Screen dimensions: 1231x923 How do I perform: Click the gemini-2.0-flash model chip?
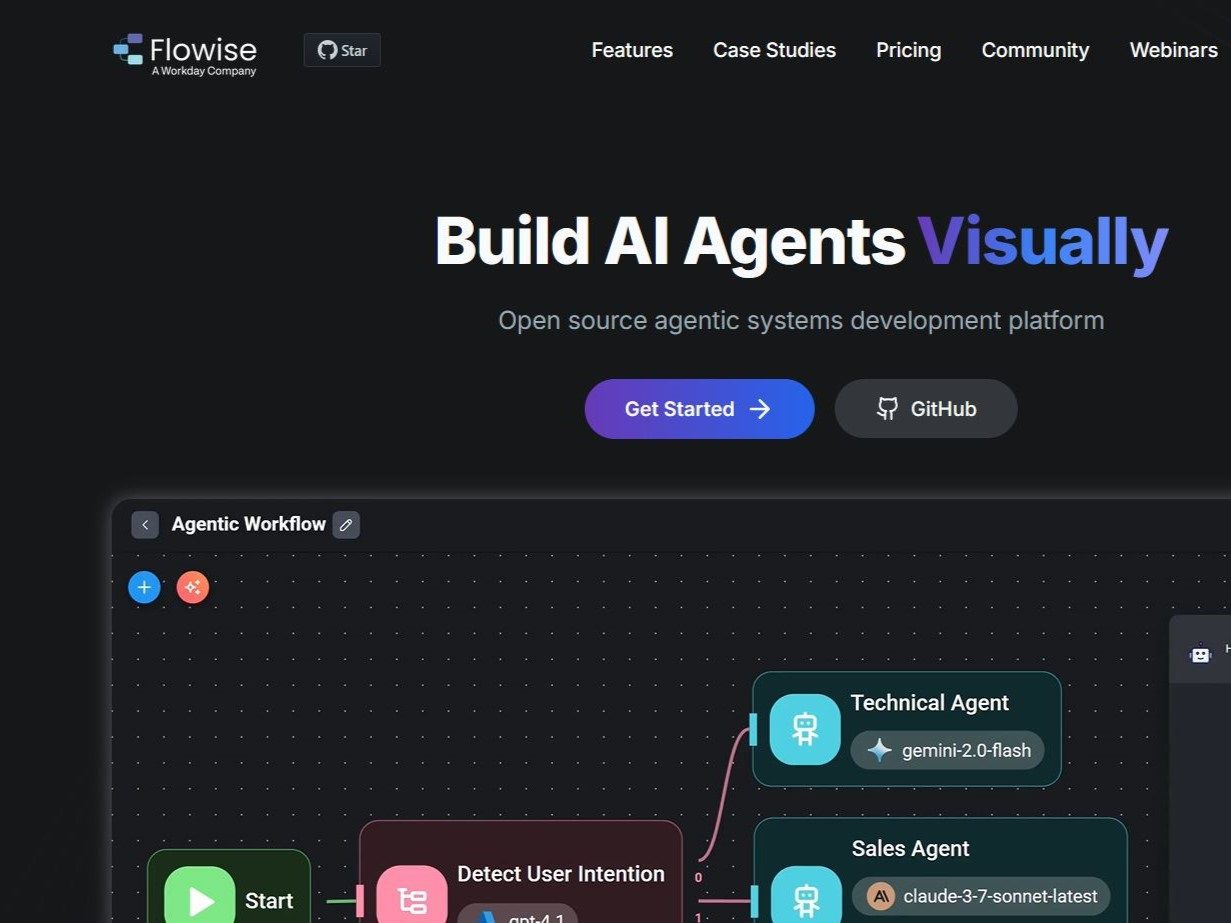(948, 750)
